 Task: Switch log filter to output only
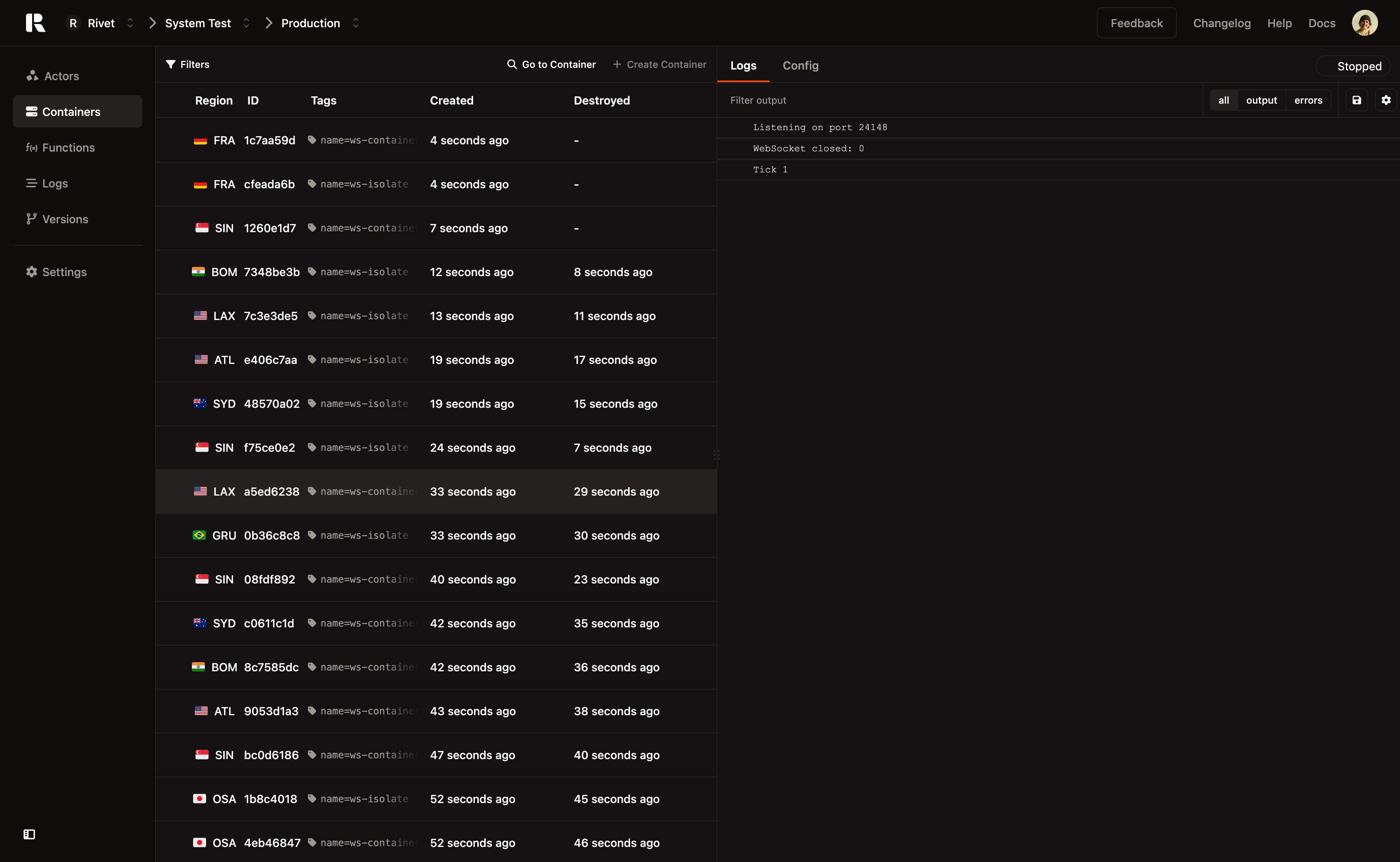tap(1261, 100)
